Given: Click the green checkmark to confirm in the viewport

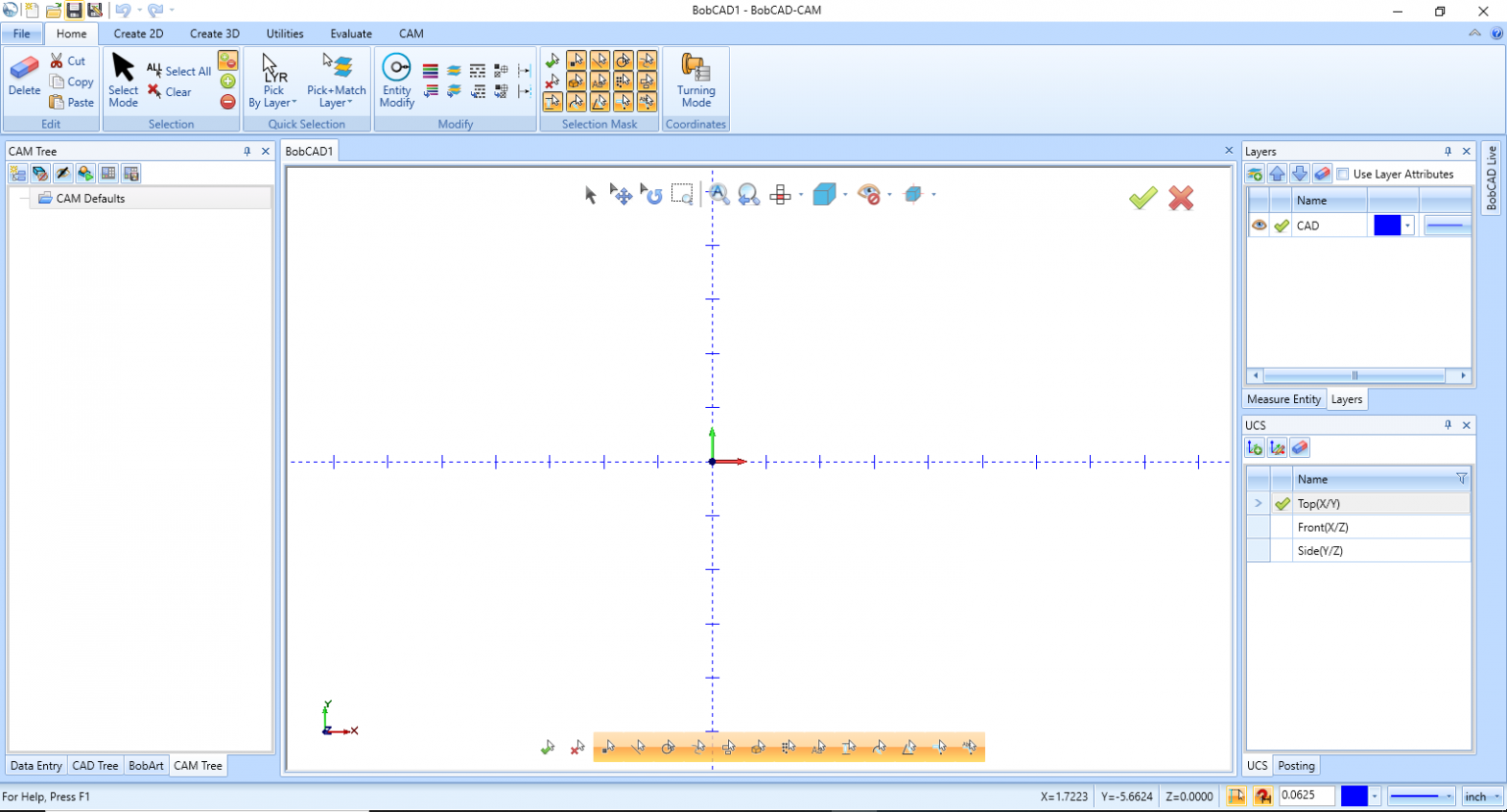Looking at the screenshot, I should coord(1143,197).
